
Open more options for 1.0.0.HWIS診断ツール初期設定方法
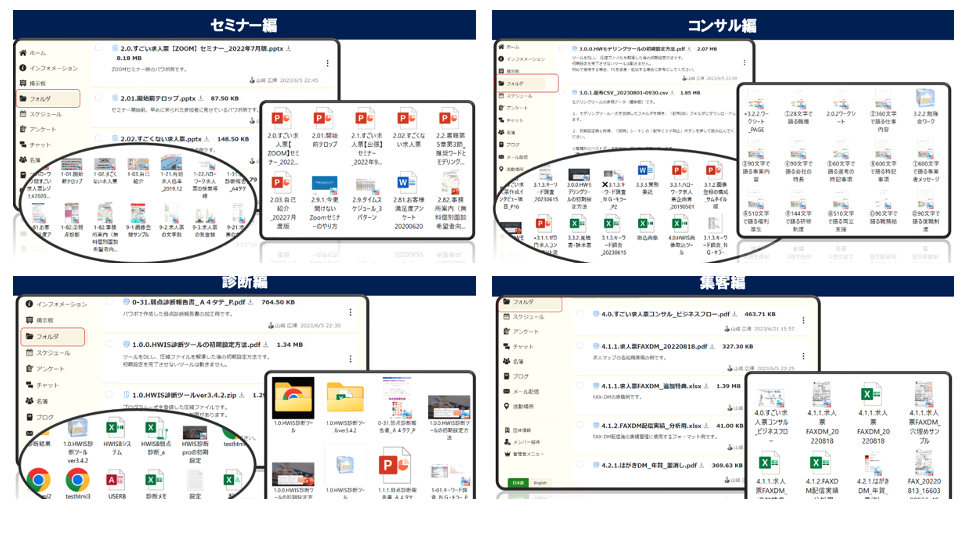pos(350,359)
